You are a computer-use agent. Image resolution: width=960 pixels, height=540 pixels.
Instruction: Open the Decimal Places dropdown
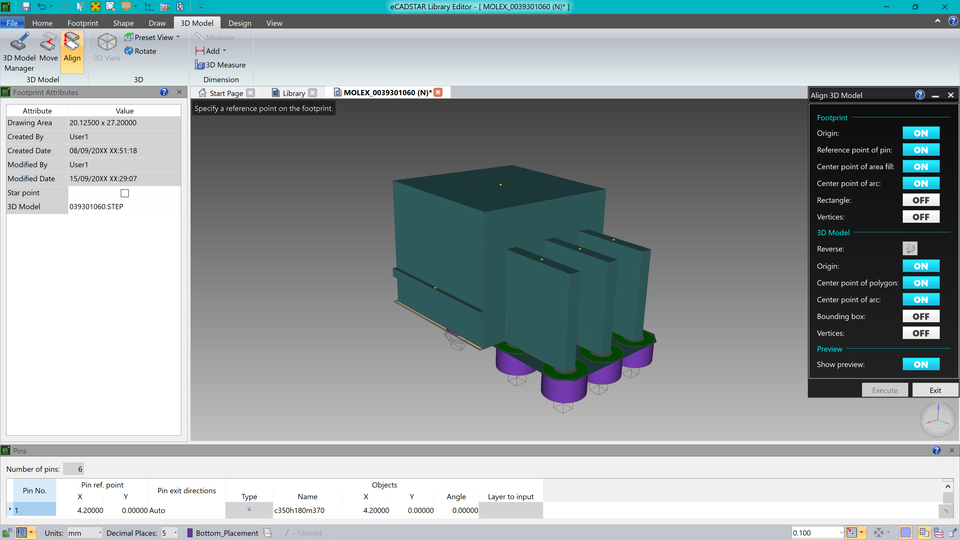169,533
